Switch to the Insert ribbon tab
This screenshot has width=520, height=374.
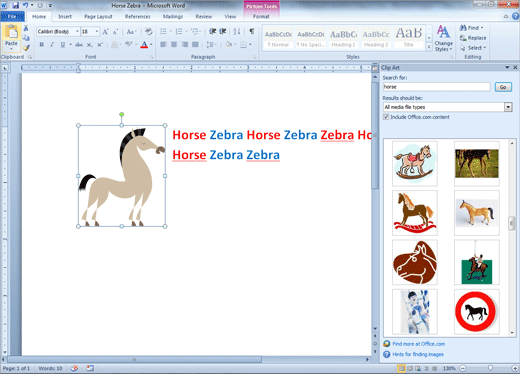[x=65, y=16]
